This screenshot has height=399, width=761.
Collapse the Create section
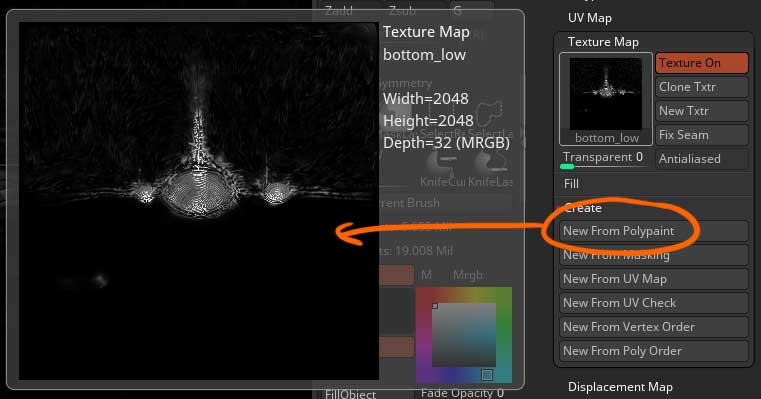tap(583, 208)
